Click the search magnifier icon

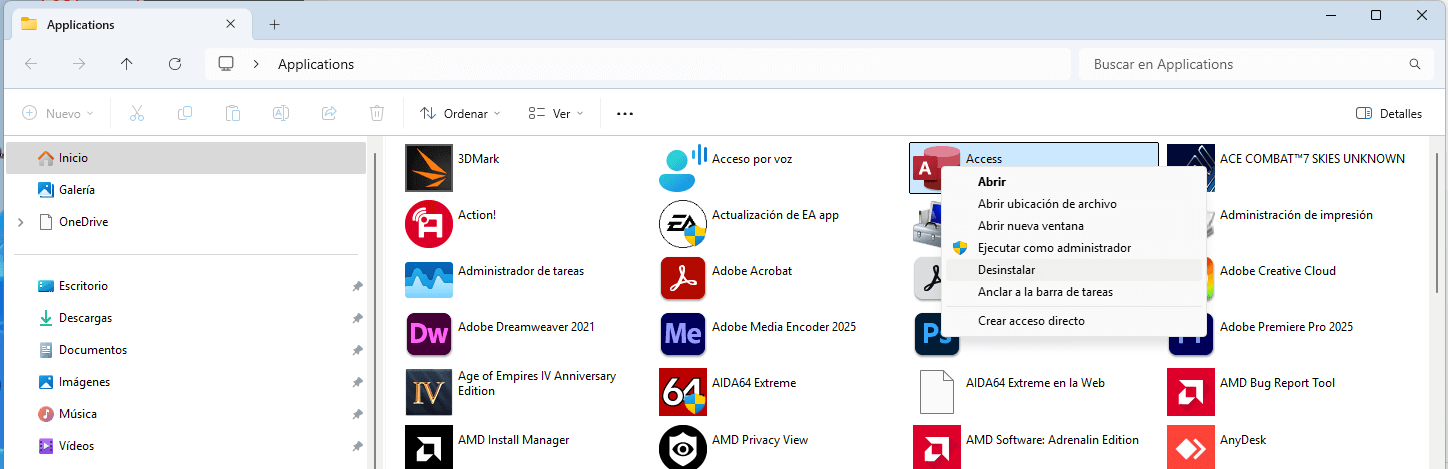pos(1414,64)
